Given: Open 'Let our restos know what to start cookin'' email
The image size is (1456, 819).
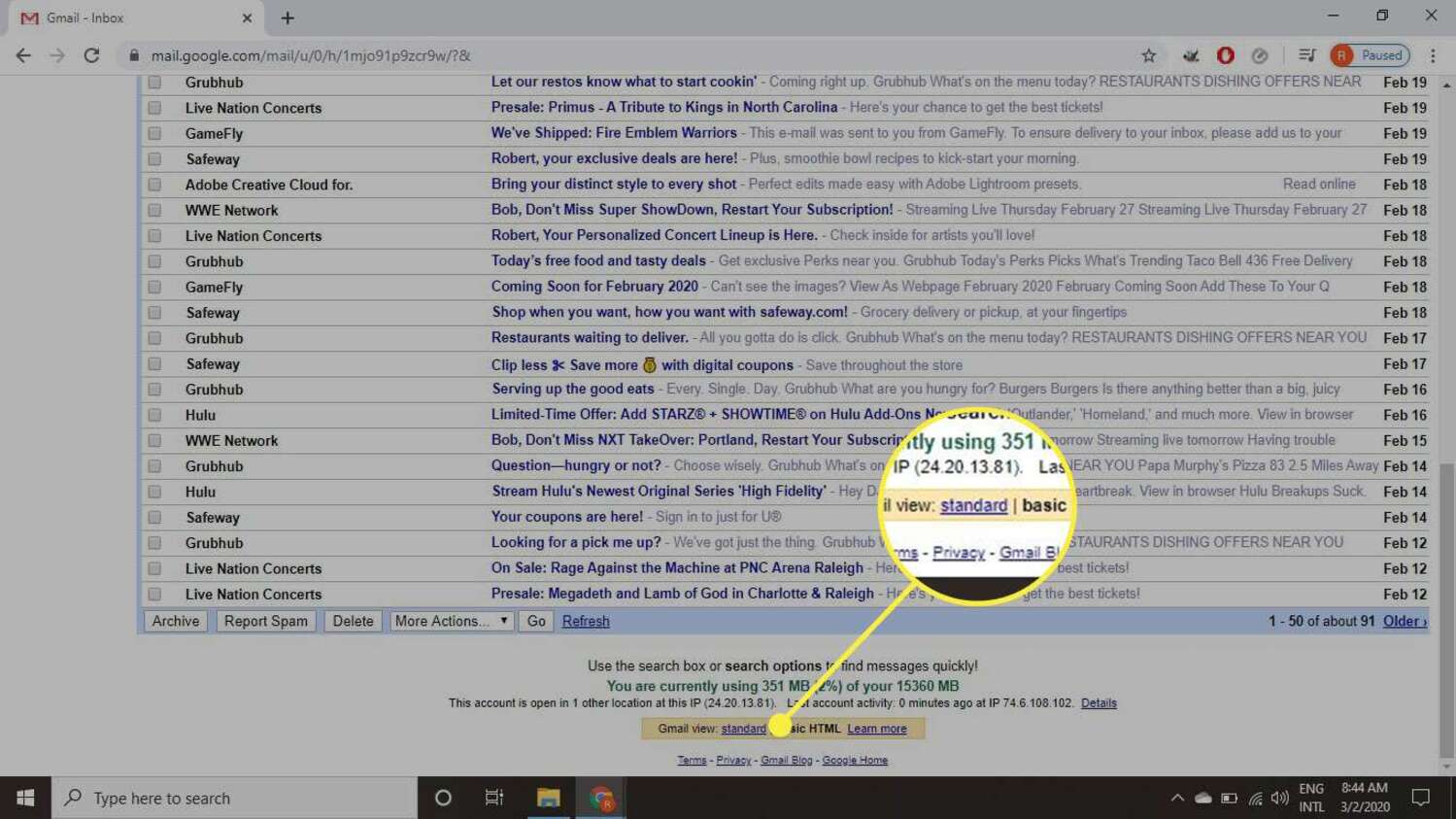Looking at the screenshot, I should click(x=624, y=82).
